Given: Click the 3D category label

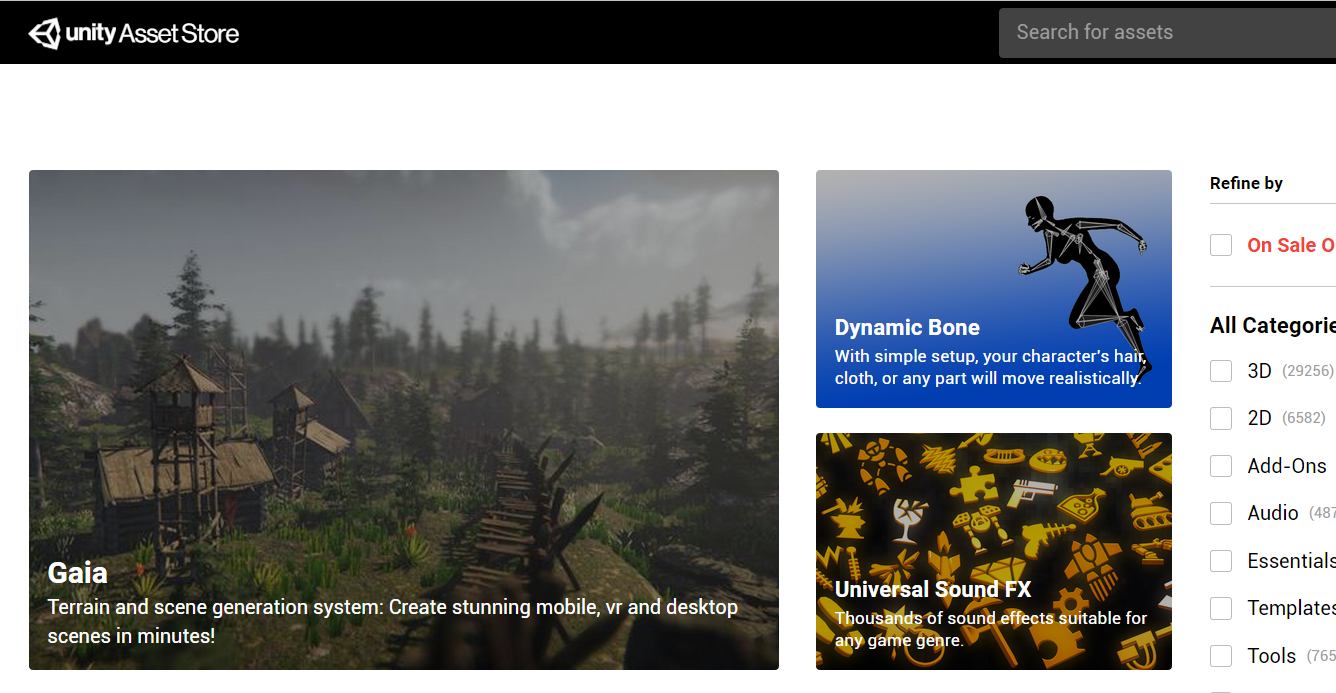Looking at the screenshot, I should pos(1259,371).
